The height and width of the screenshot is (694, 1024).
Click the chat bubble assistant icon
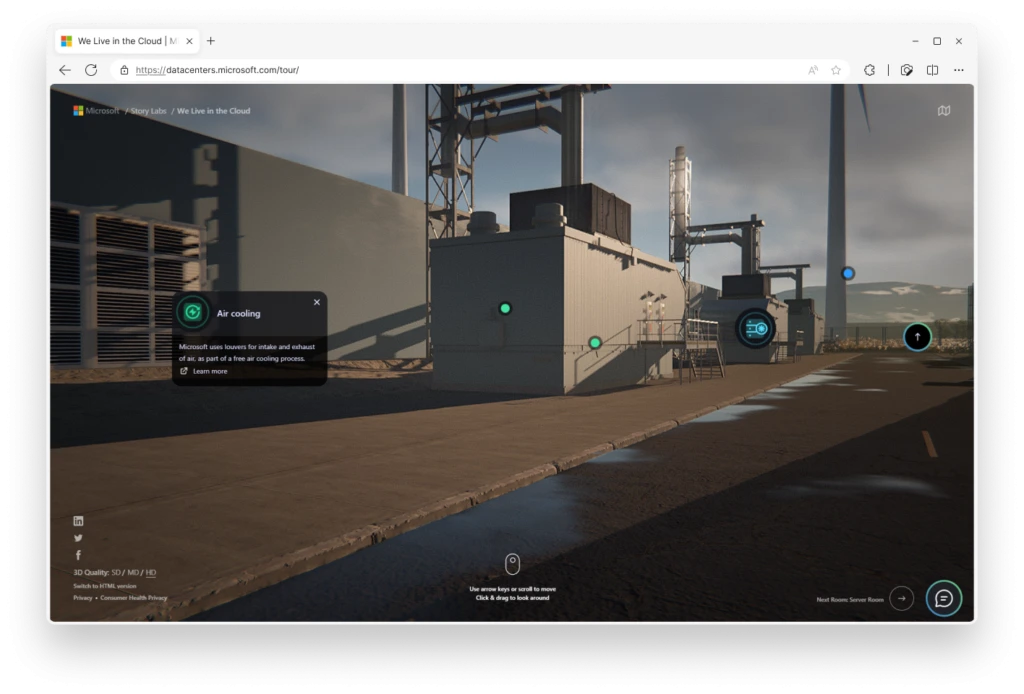[x=943, y=598]
